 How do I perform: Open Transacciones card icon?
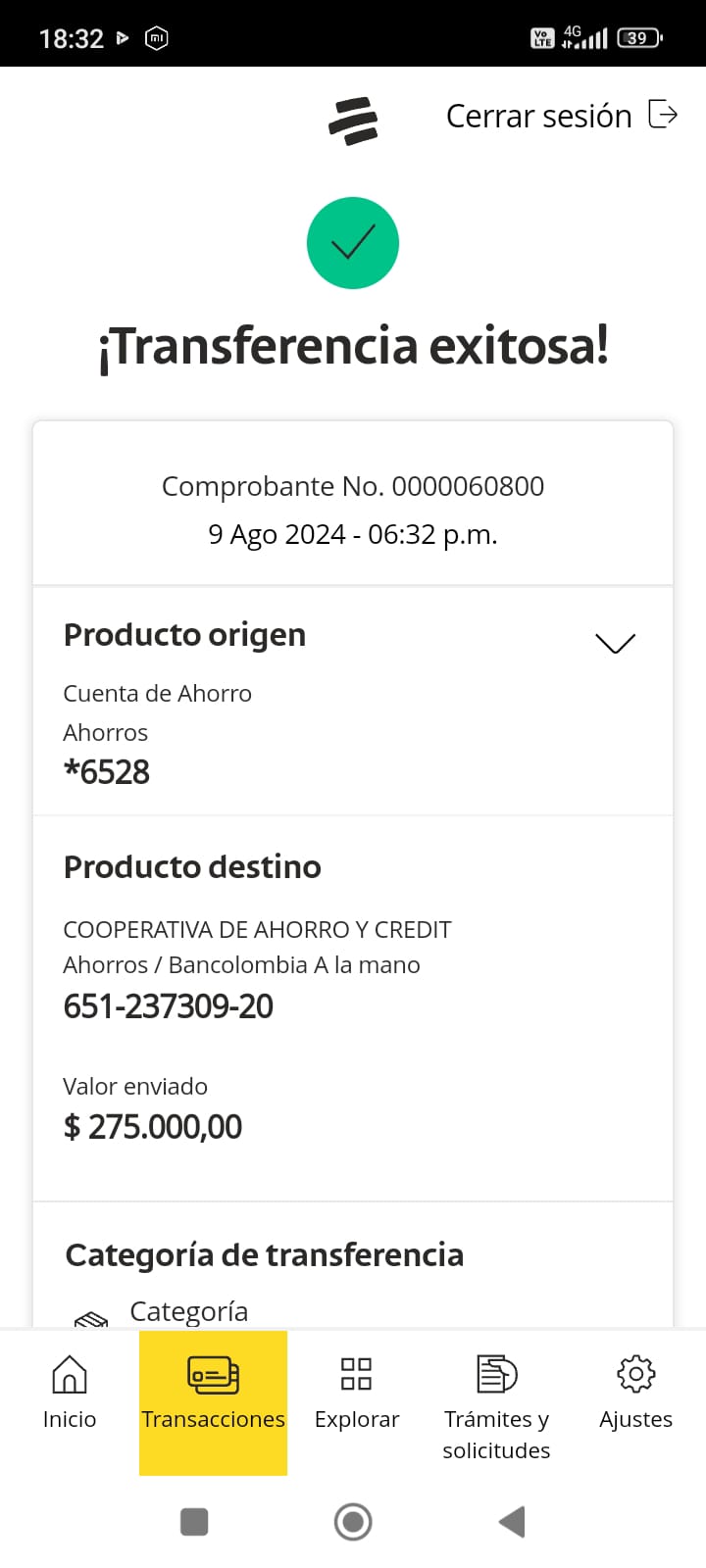pyautogui.click(x=213, y=1374)
